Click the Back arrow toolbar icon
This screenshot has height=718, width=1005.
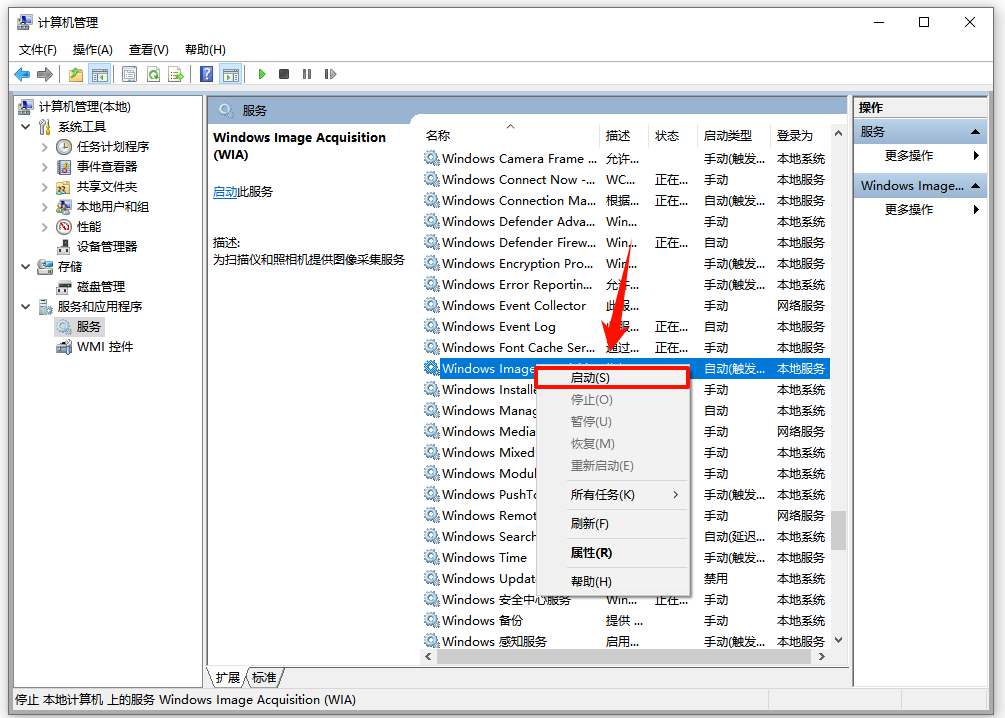pyautogui.click(x=22, y=74)
